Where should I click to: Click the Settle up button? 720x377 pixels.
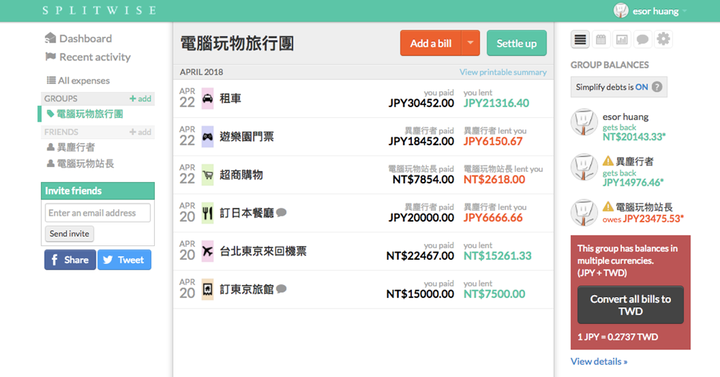(x=517, y=43)
